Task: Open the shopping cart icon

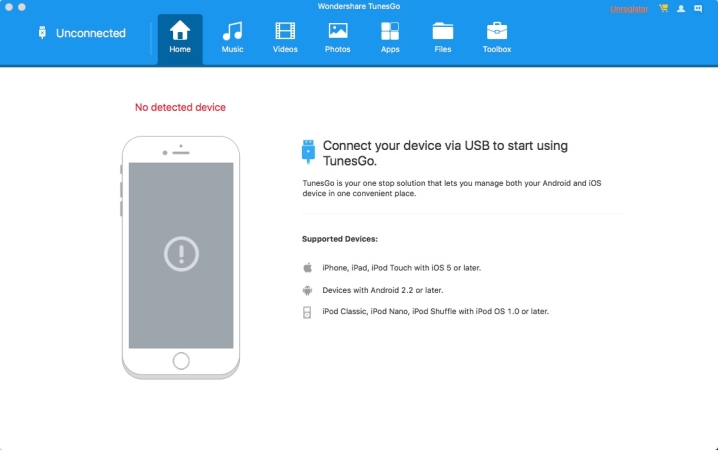Action: coord(664,8)
